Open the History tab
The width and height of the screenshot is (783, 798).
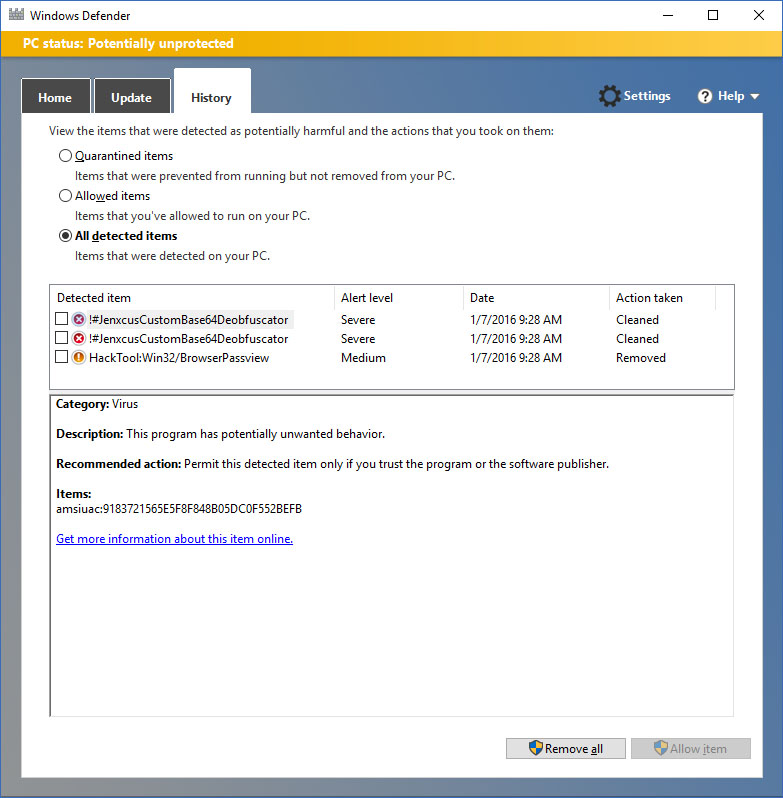click(x=212, y=93)
